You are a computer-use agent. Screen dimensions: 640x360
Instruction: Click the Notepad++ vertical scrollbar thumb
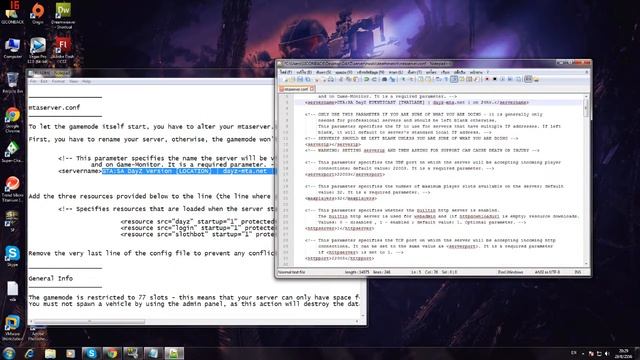(x=586, y=108)
